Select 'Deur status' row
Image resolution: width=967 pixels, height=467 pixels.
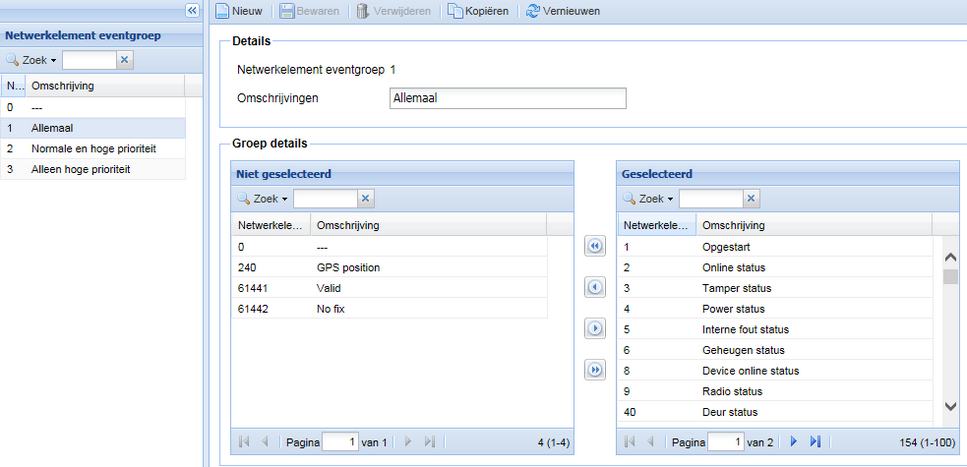tap(775, 411)
